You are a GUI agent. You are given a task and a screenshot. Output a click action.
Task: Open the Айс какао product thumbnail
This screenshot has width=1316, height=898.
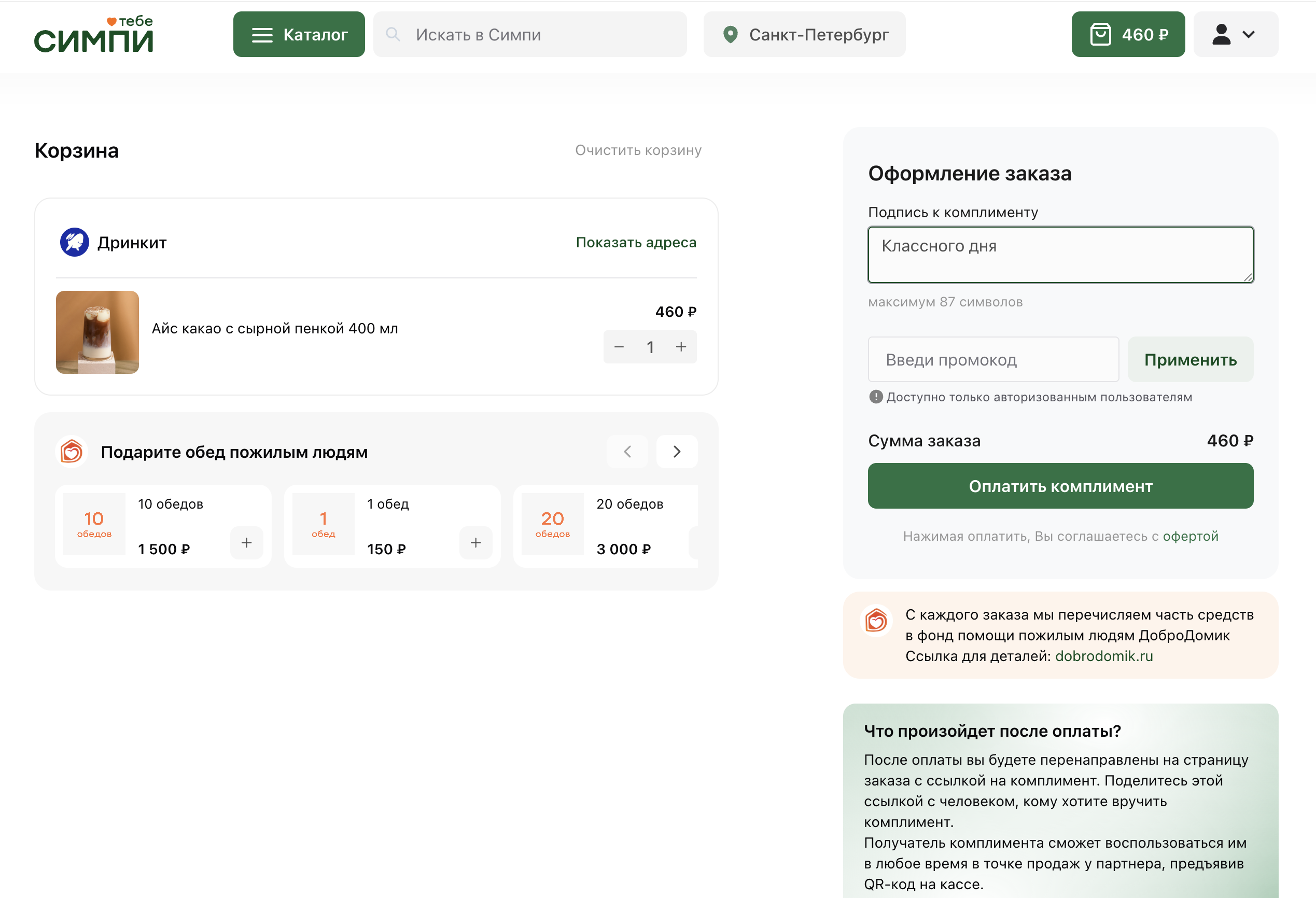pos(97,332)
